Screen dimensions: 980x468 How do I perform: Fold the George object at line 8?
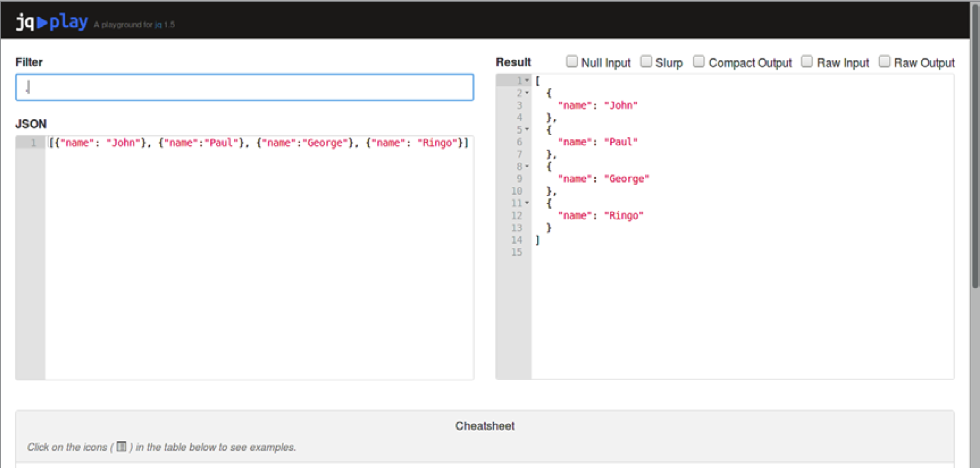[x=527, y=167]
